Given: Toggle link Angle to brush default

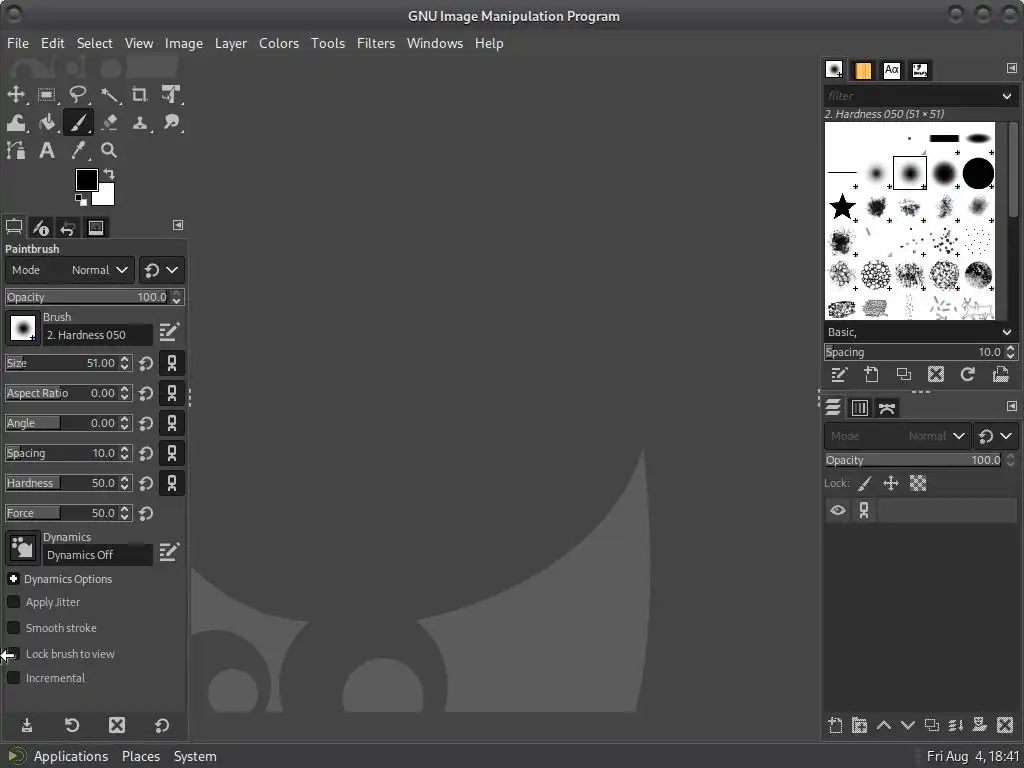Looking at the screenshot, I should [x=172, y=423].
